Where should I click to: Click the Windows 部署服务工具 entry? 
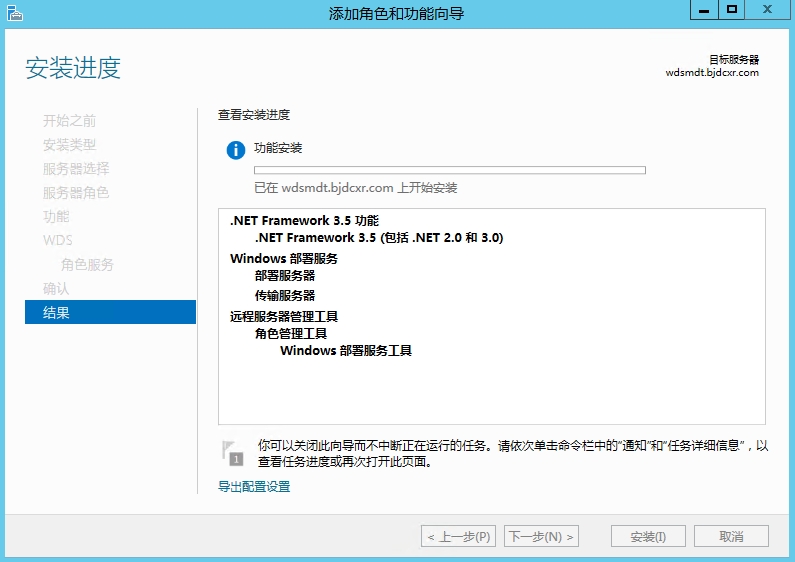(346, 350)
